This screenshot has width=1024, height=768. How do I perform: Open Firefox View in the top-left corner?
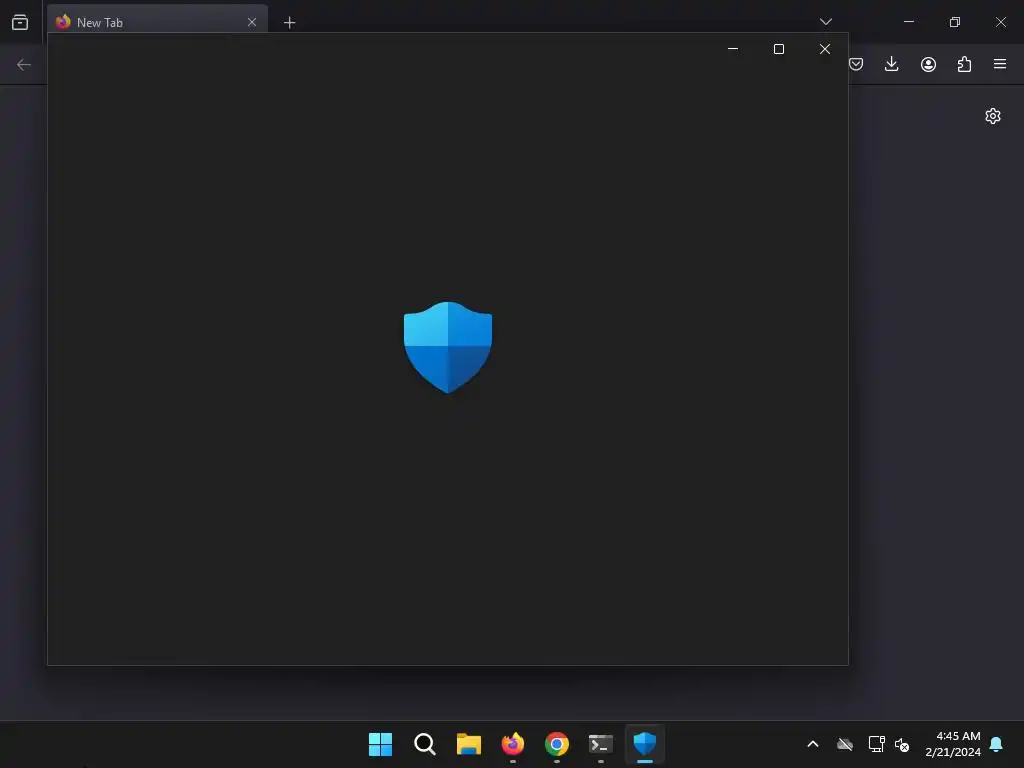[20, 22]
